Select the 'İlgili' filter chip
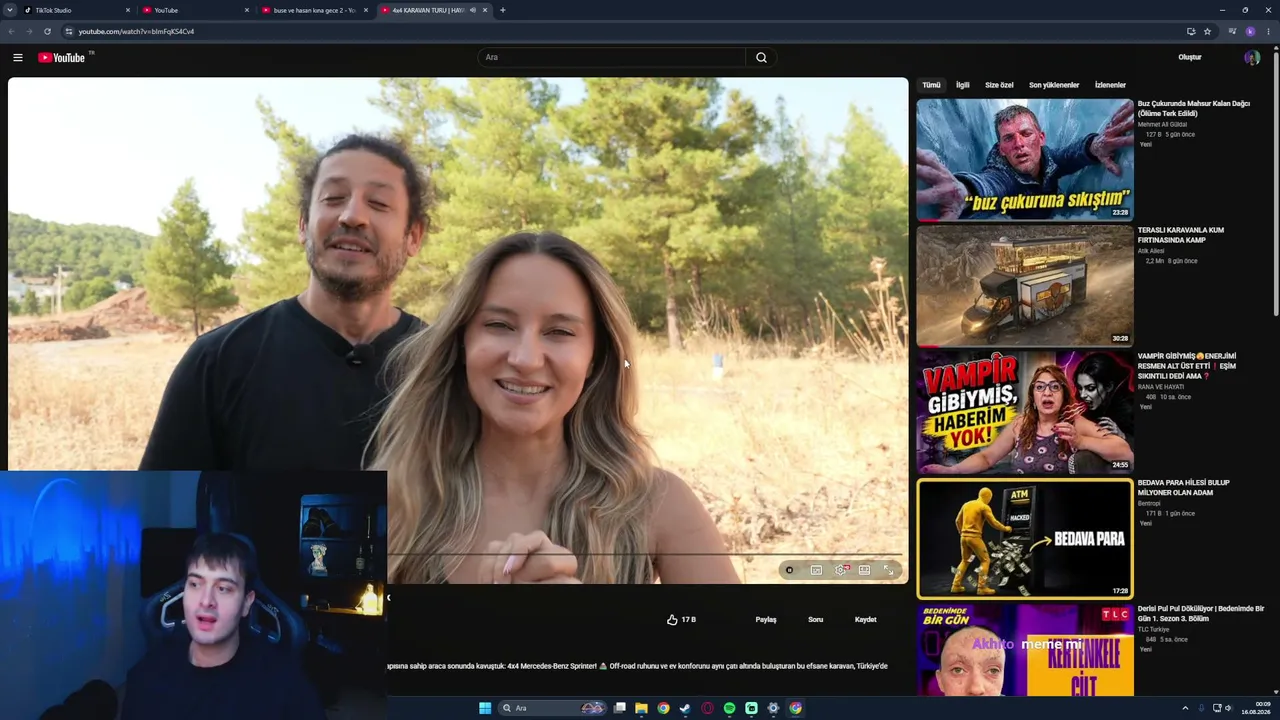This screenshot has height=720, width=1280. point(963,85)
